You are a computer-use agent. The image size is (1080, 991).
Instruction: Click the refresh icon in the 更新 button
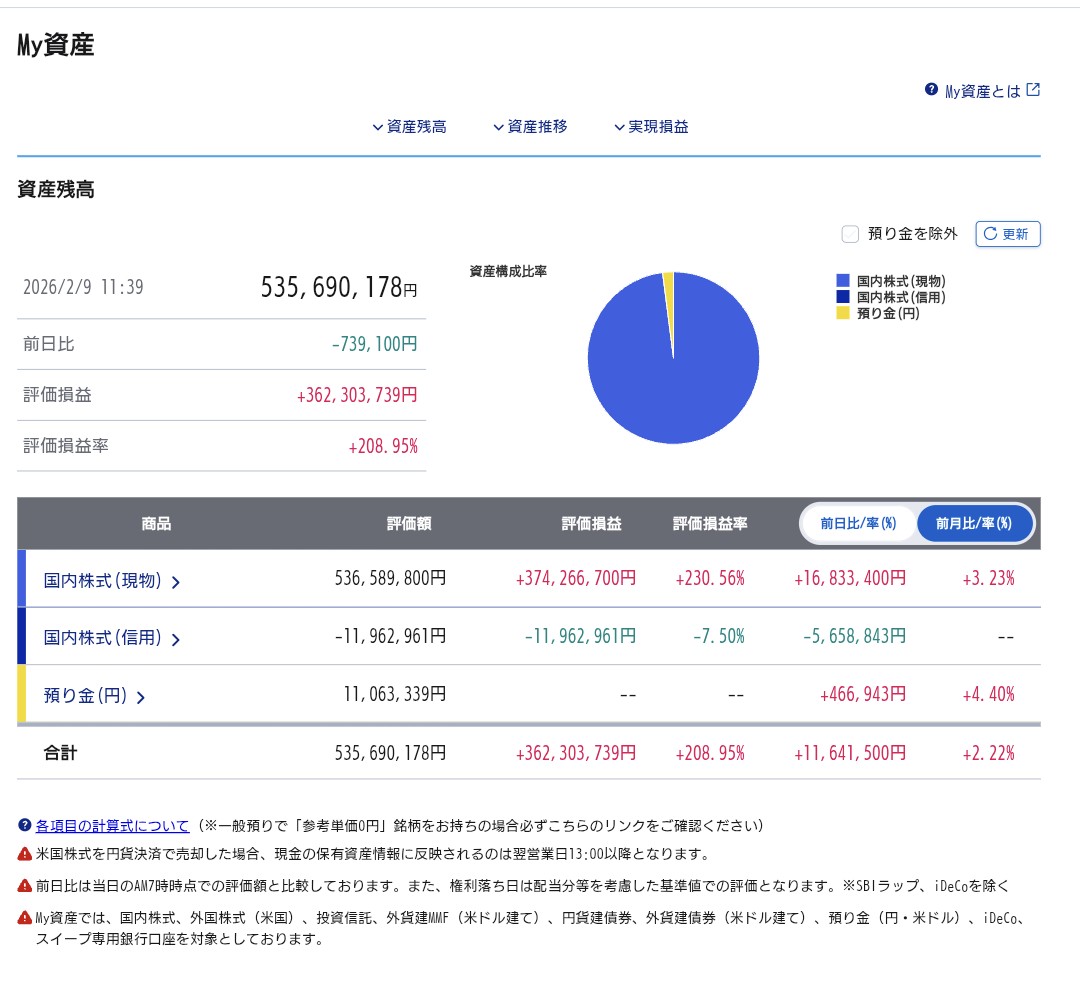click(990, 233)
